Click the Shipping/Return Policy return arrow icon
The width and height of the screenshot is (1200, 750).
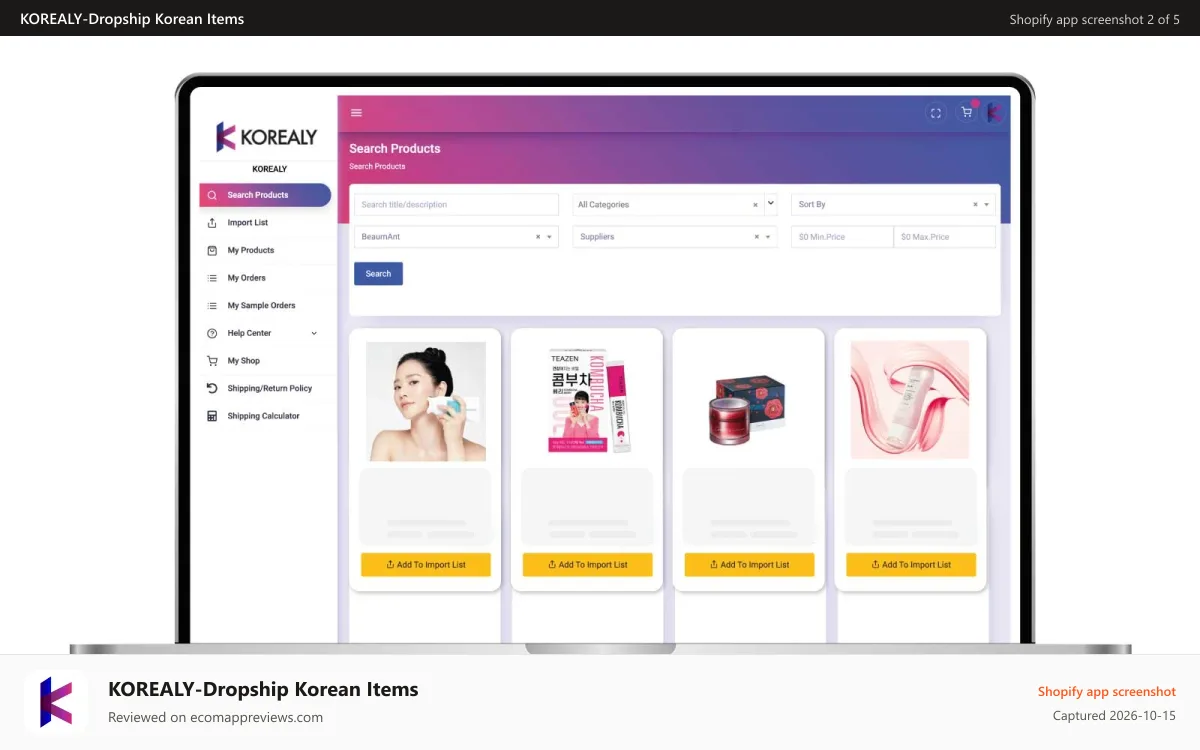[x=212, y=388]
